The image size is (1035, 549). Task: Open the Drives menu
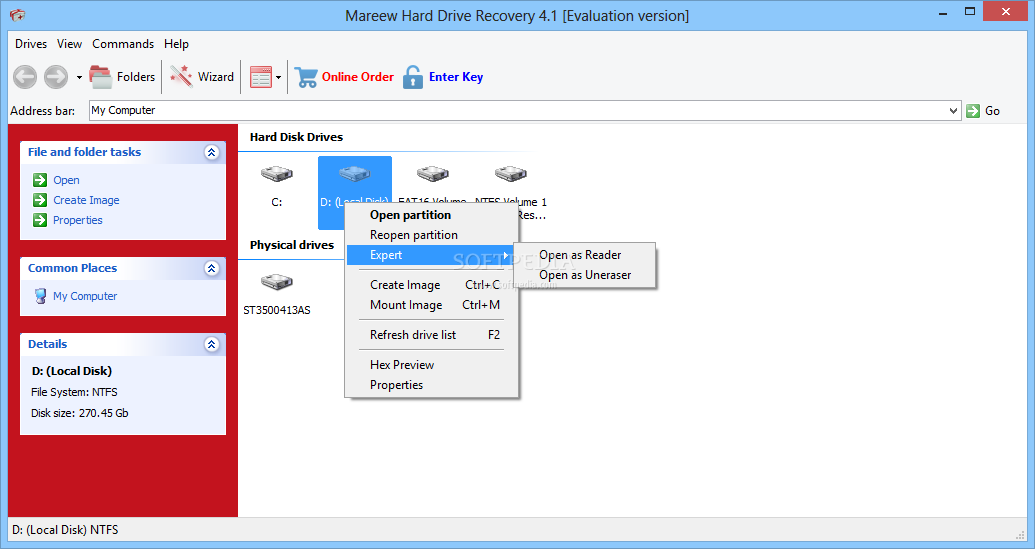[x=31, y=44]
